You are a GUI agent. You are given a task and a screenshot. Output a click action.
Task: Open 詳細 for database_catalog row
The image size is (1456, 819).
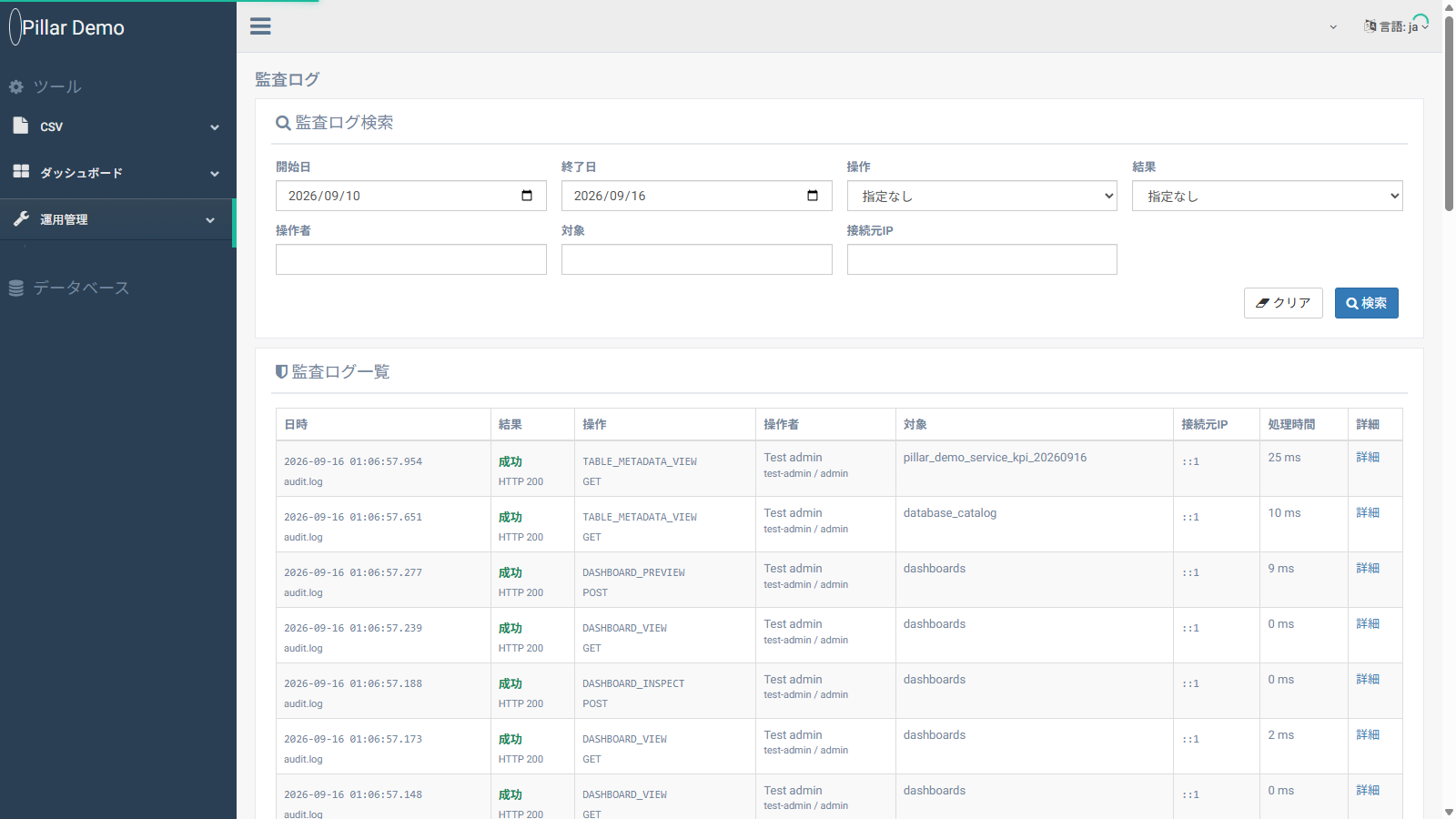coord(1368,512)
